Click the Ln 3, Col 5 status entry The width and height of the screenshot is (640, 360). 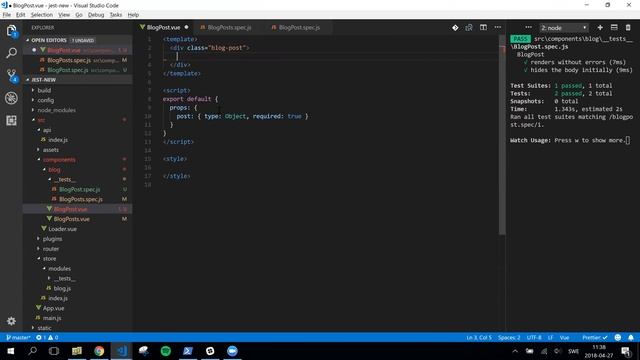[479, 338]
